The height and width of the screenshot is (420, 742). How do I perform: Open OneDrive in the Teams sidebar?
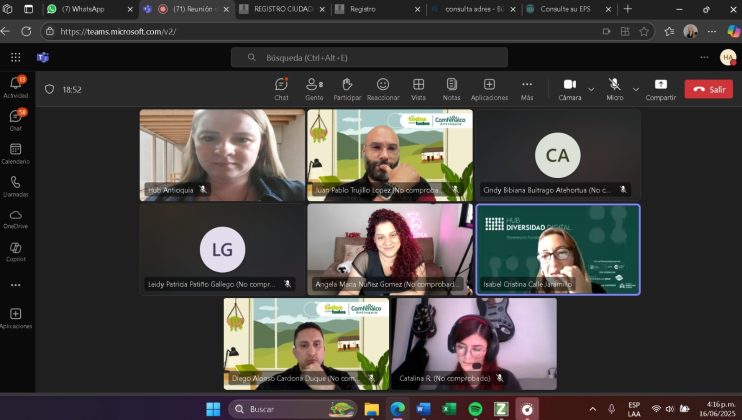15,218
